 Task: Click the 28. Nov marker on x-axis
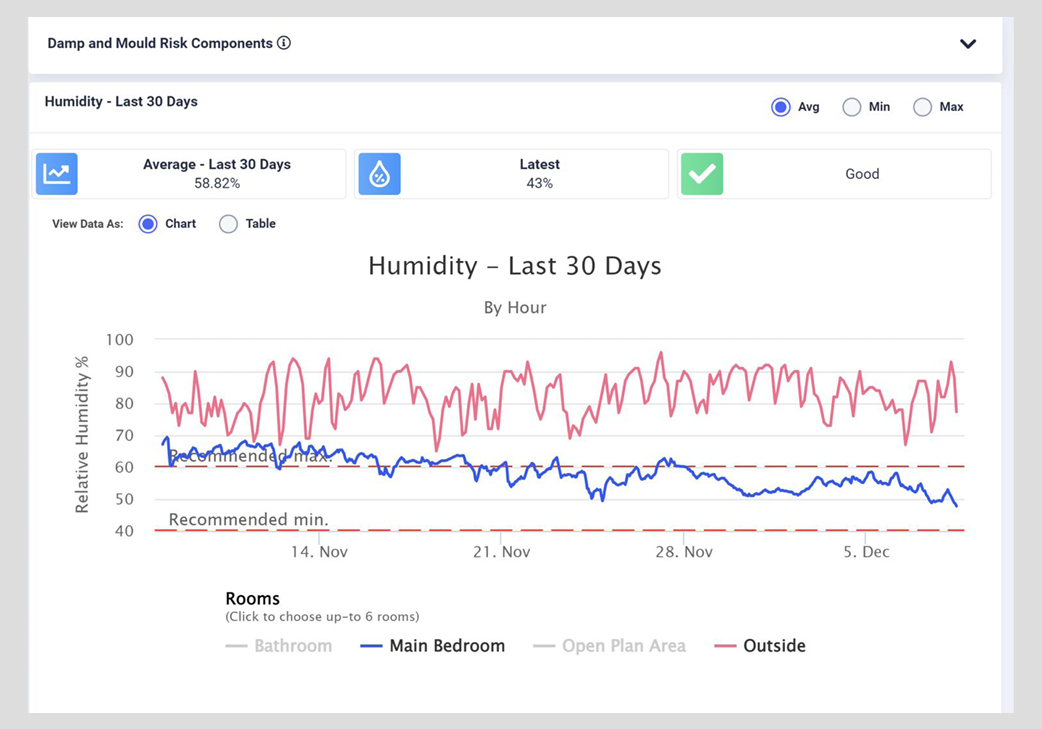684,552
